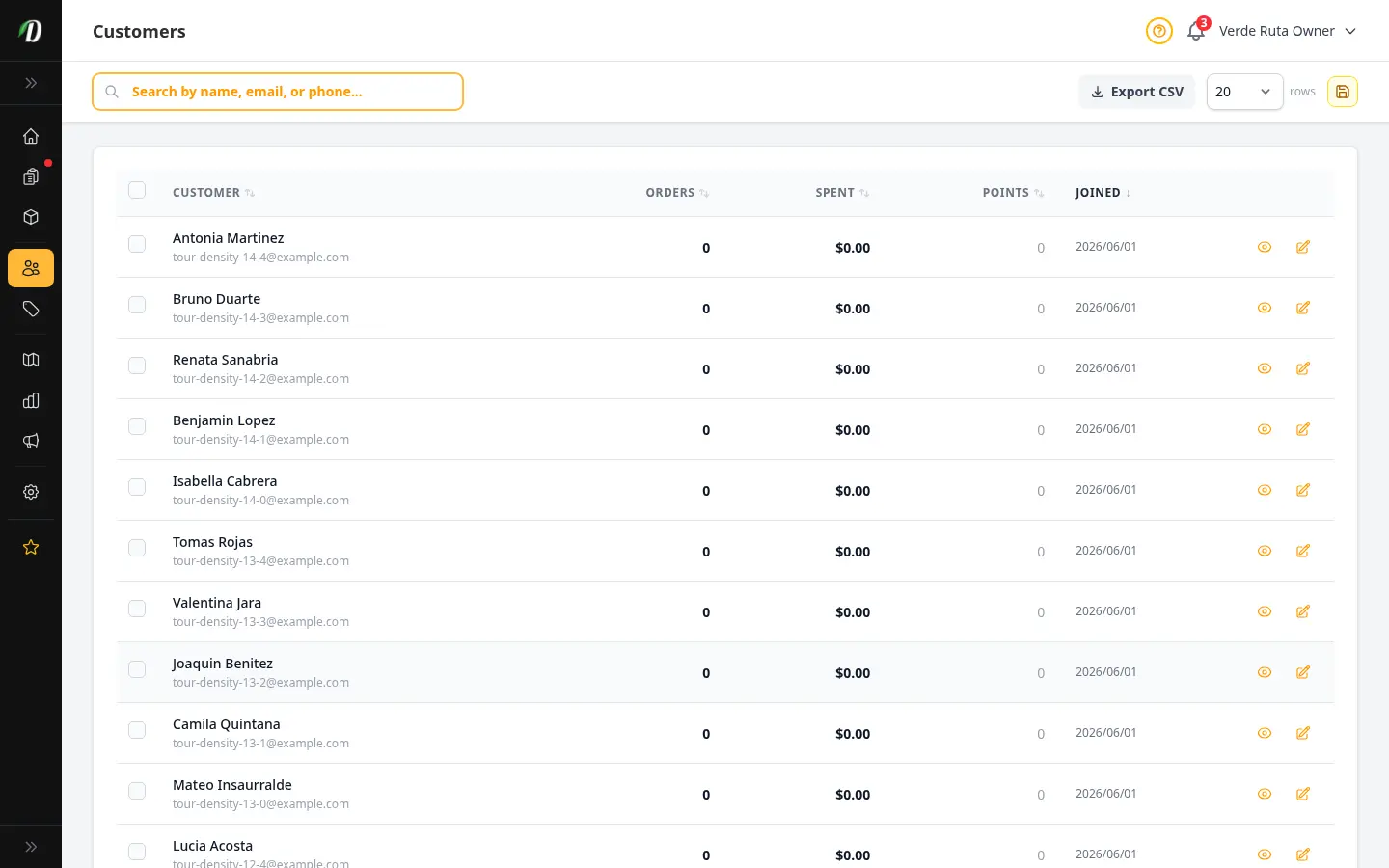This screenshot has width=1389, height=868.
Task: Open the rows per page dropdown
Action: point(1244,92)
